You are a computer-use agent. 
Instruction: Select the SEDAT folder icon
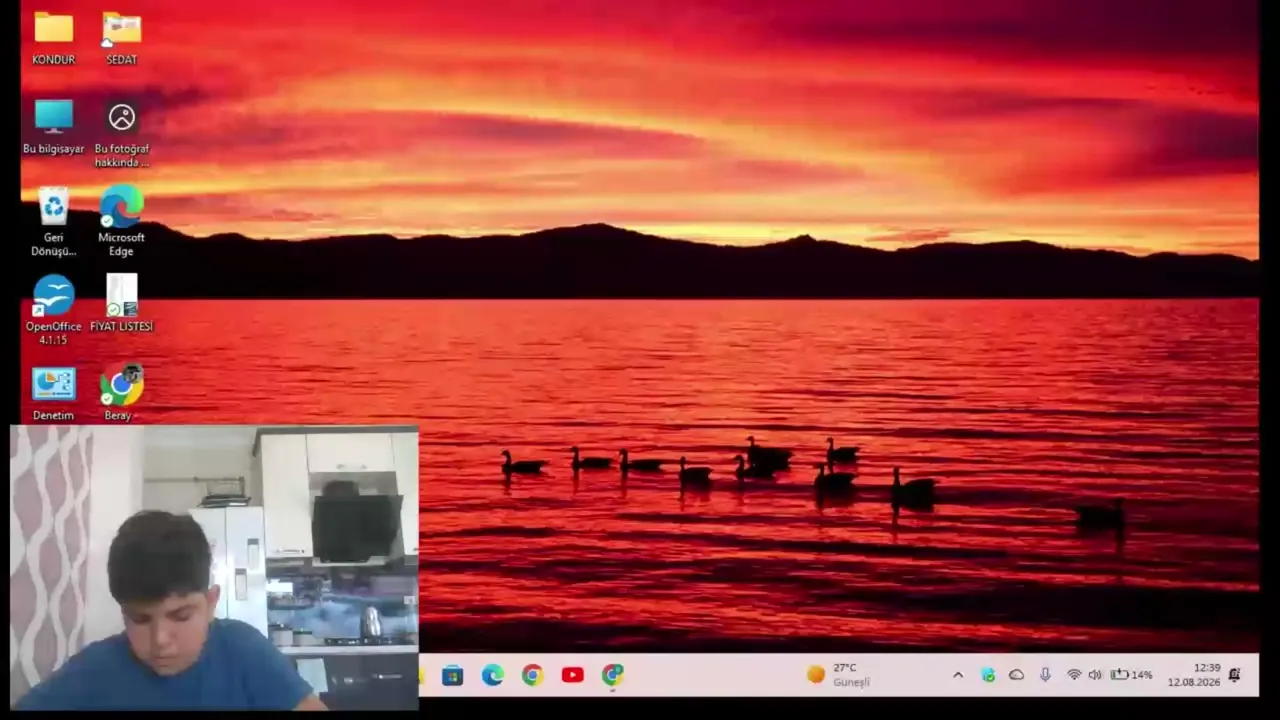tap(121, 38)
